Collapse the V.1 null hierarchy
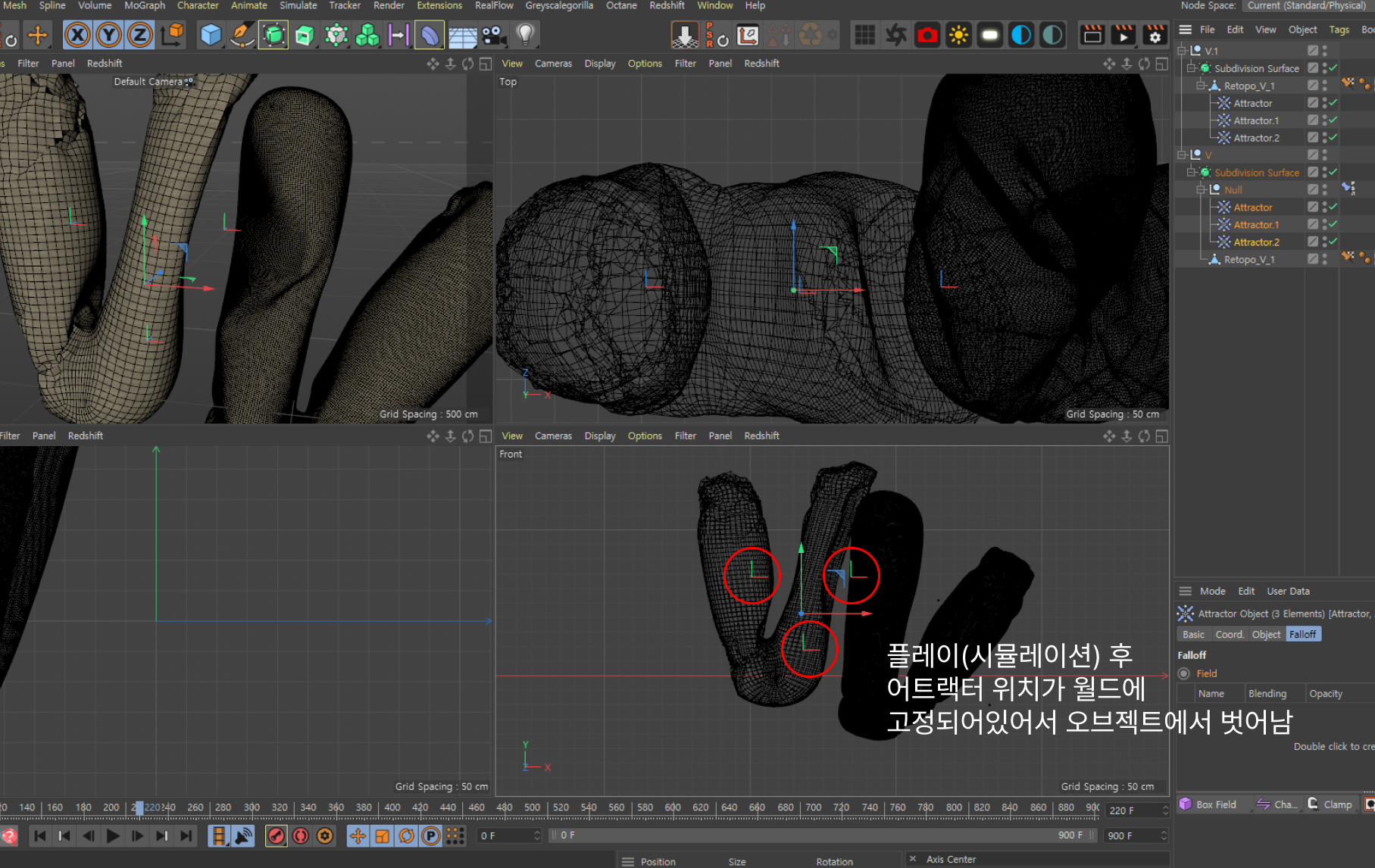1375x868 pixels. 1182,51
